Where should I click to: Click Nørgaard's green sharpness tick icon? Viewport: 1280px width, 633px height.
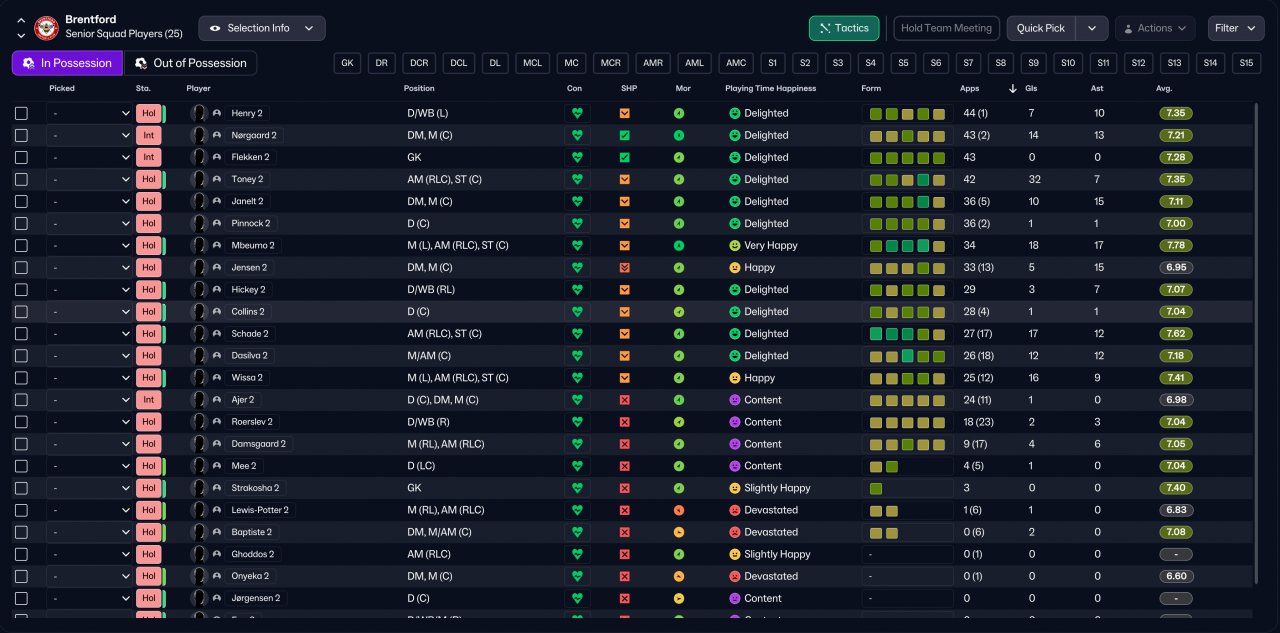point(625,136)
